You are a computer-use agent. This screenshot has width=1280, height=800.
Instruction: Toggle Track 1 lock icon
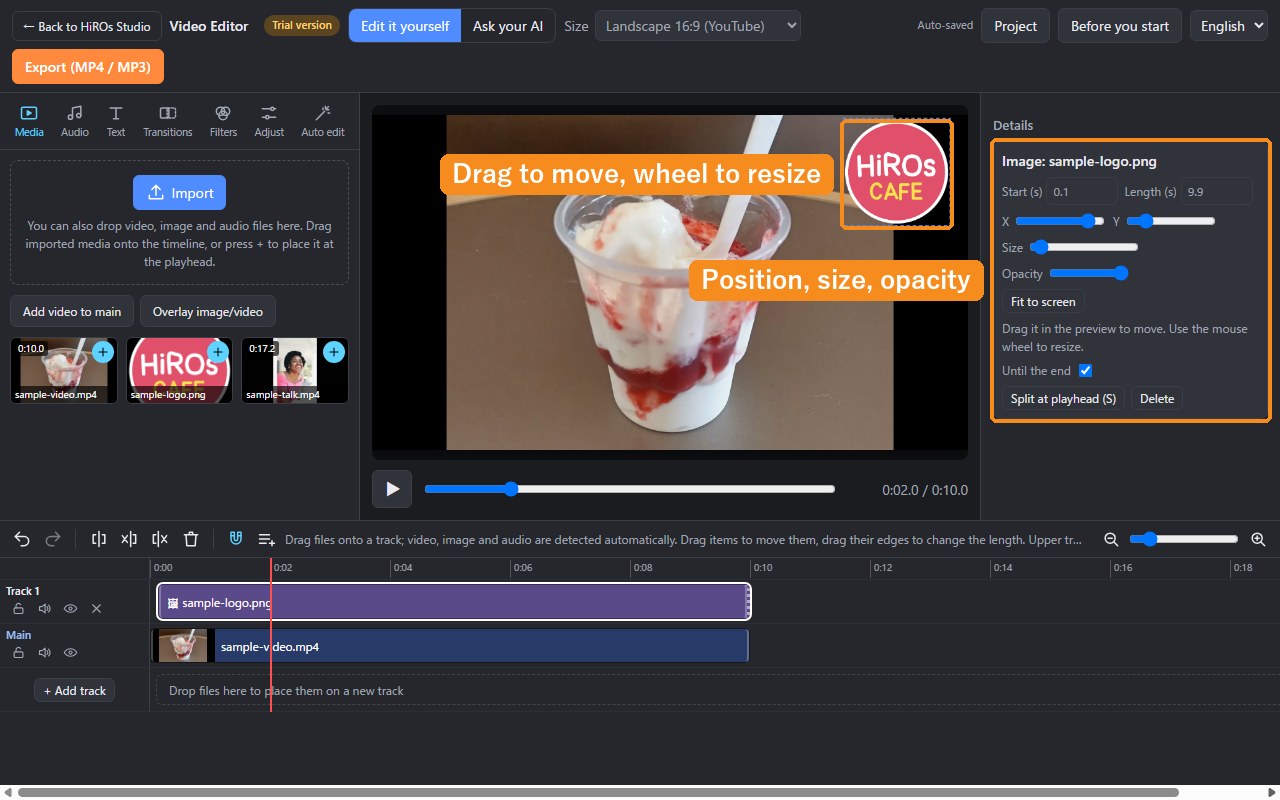(18, 608)
